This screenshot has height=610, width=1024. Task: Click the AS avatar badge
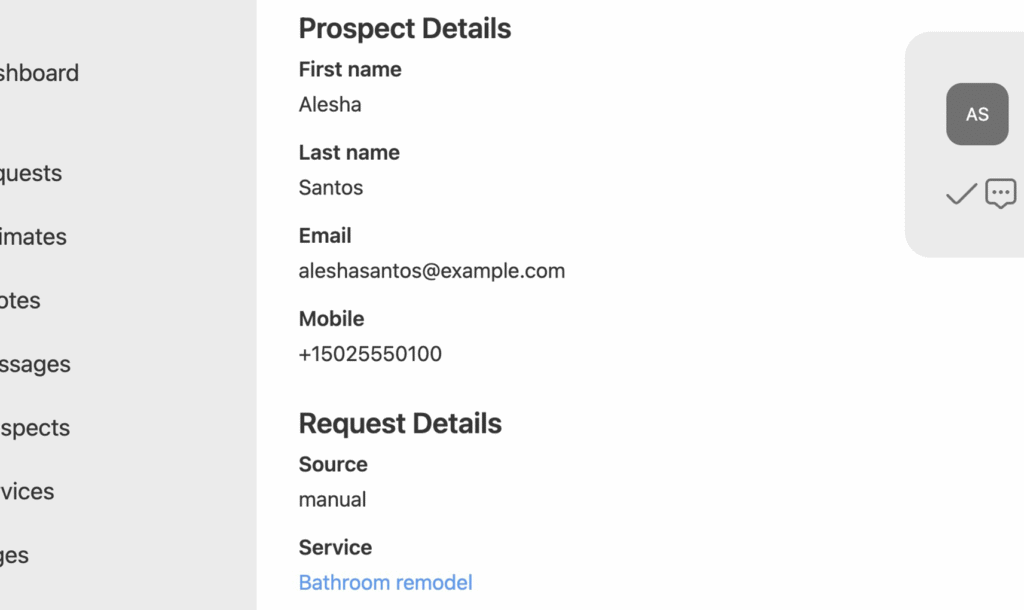(977, 114)
